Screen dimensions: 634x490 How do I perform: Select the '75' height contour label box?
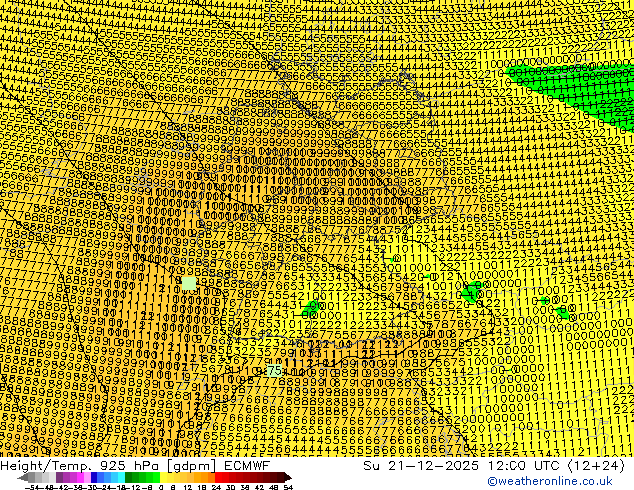[275, 371]
